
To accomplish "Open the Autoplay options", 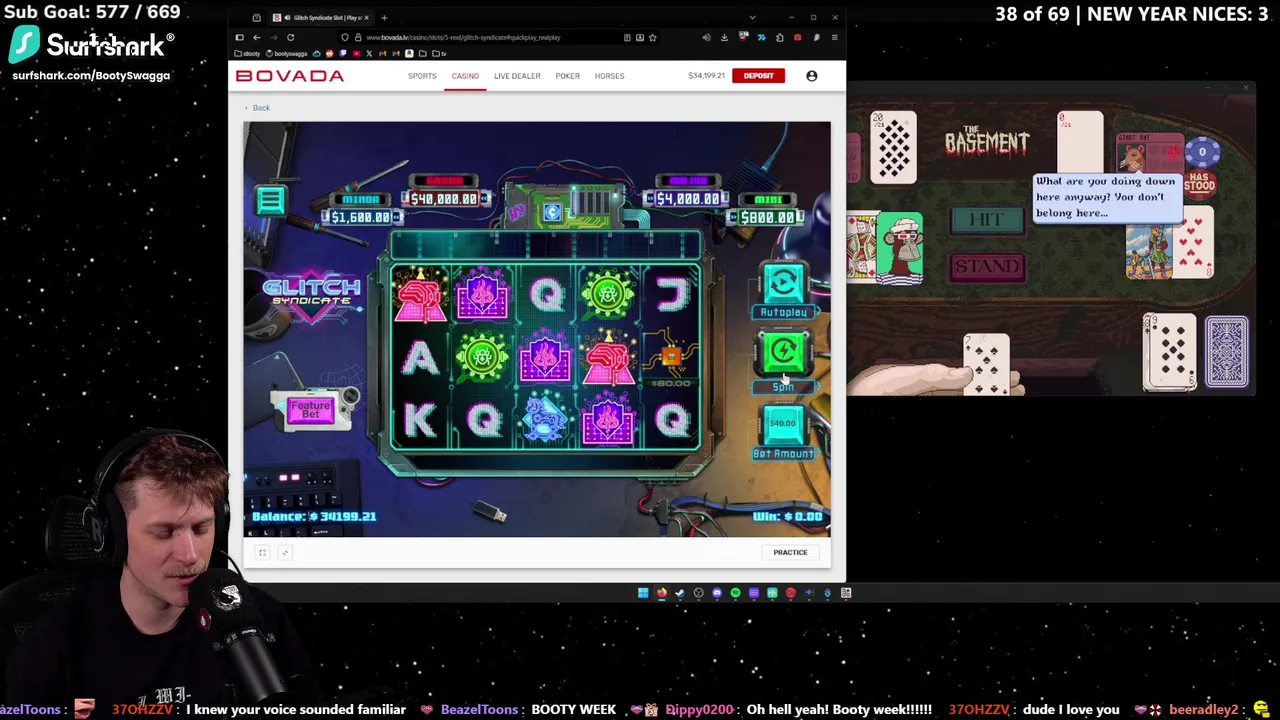I will [x=783, y=283].
